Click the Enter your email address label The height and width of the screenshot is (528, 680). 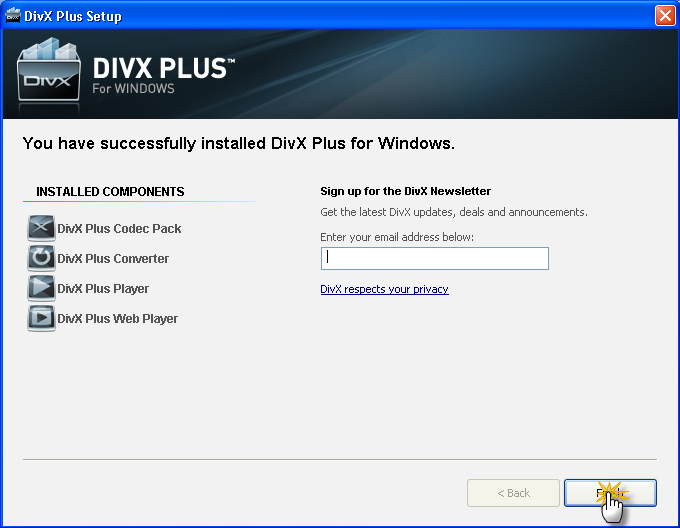(397, 237)
